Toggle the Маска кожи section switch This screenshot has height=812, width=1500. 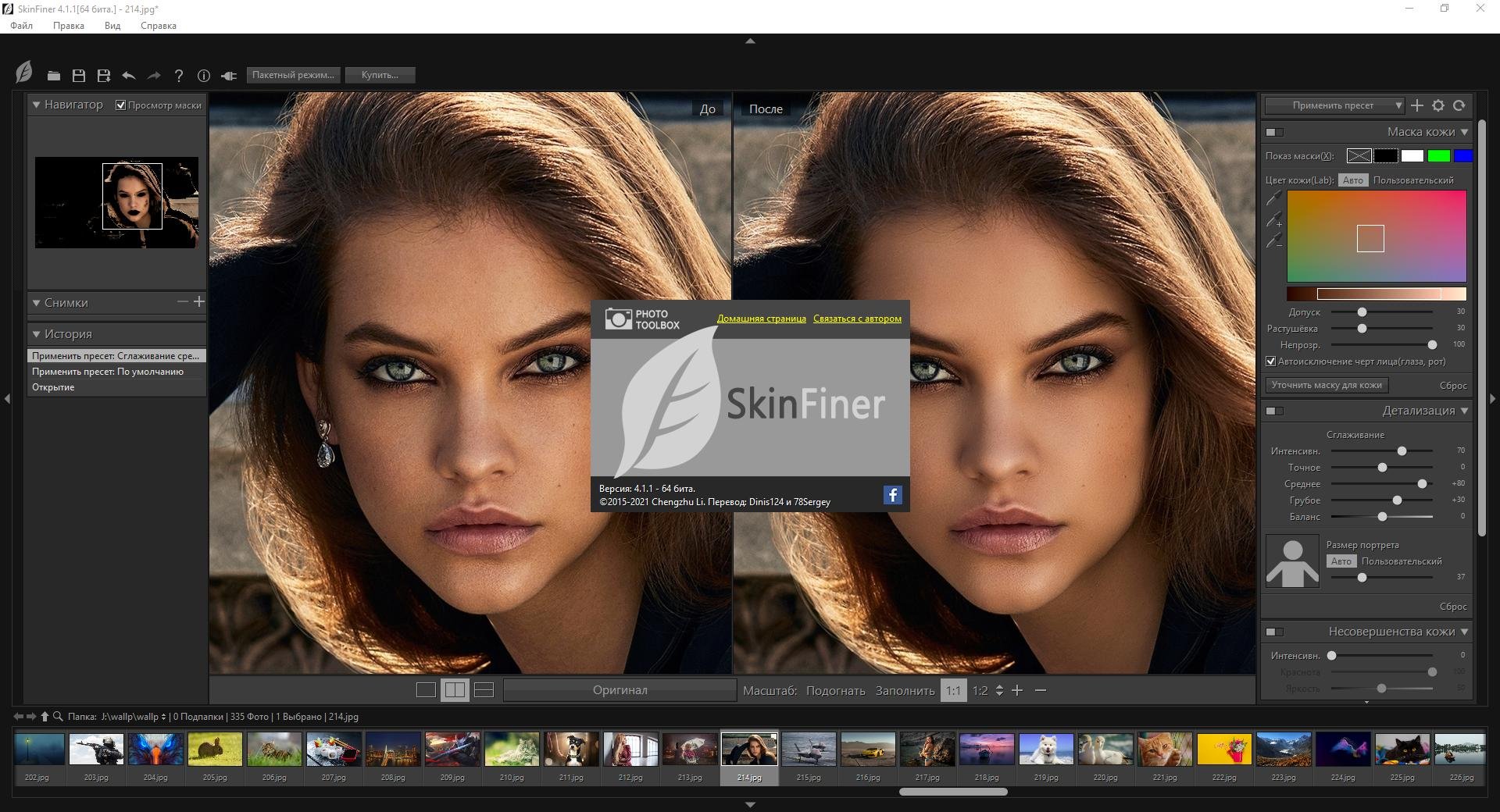1274,132
